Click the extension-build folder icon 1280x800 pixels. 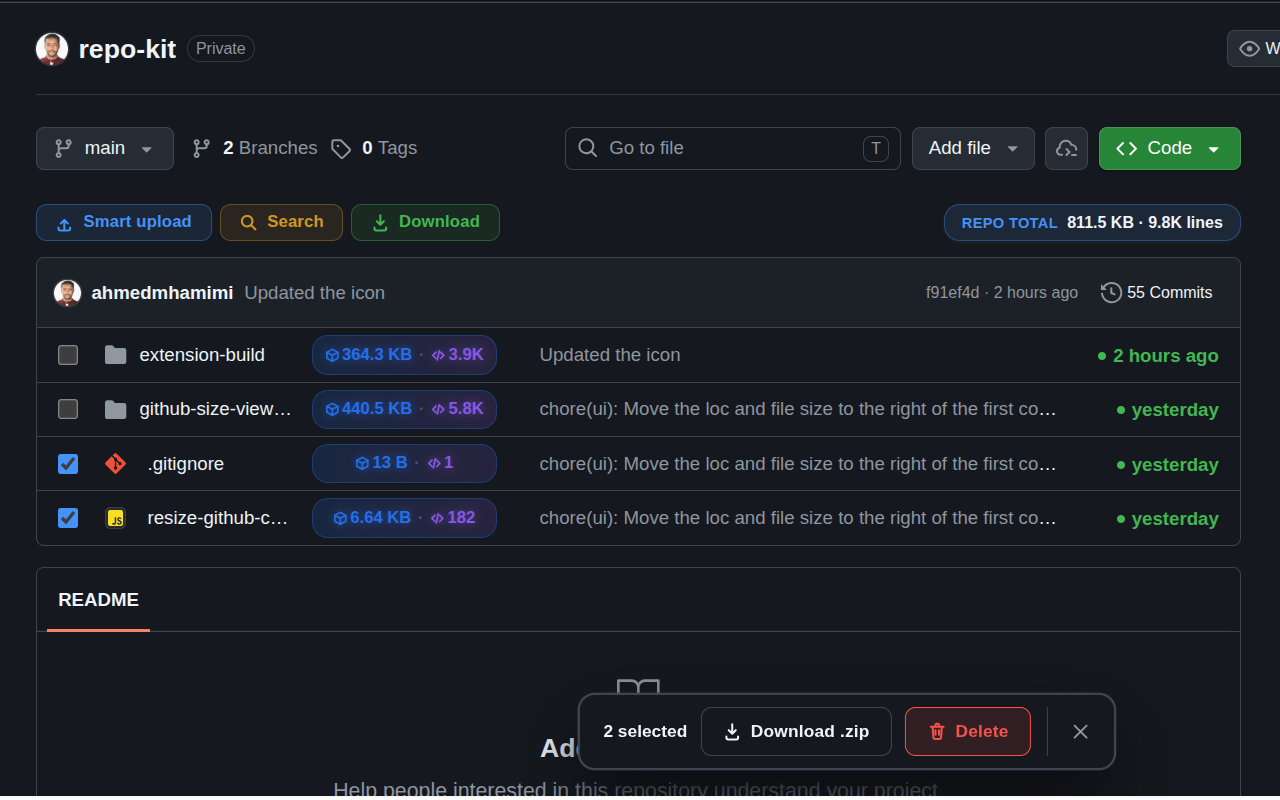(116, 355)
